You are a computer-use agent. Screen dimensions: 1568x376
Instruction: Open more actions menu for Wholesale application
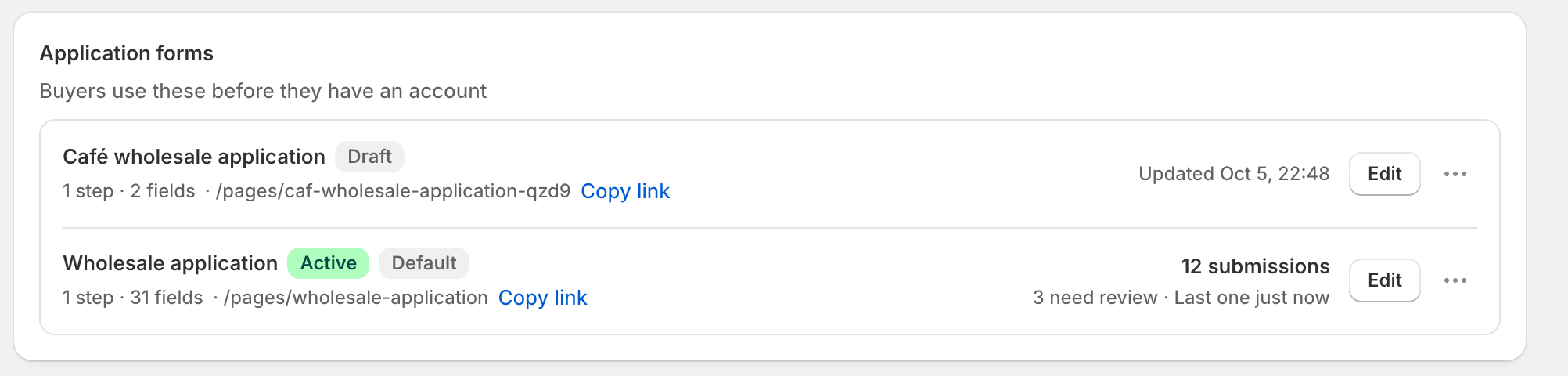[x=1455, y=280]
